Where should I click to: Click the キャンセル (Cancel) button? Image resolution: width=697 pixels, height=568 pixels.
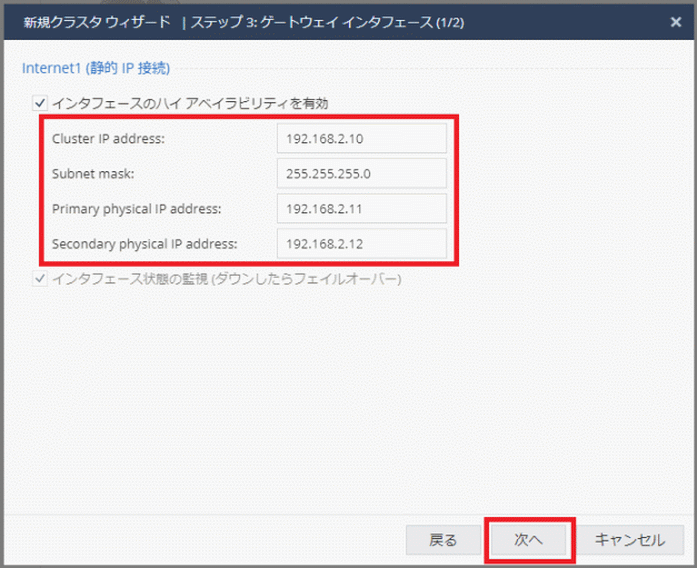(629, 540)
